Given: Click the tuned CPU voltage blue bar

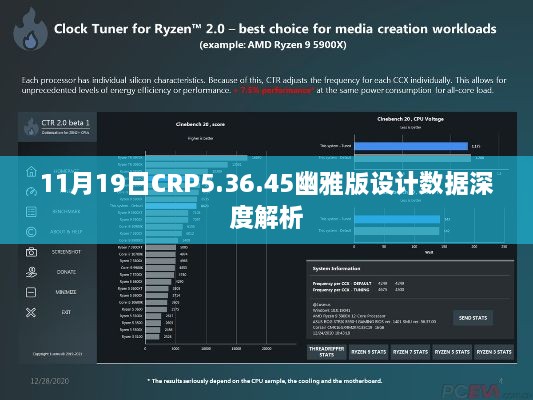Looking at the screenshot, I should coord(411,146).
